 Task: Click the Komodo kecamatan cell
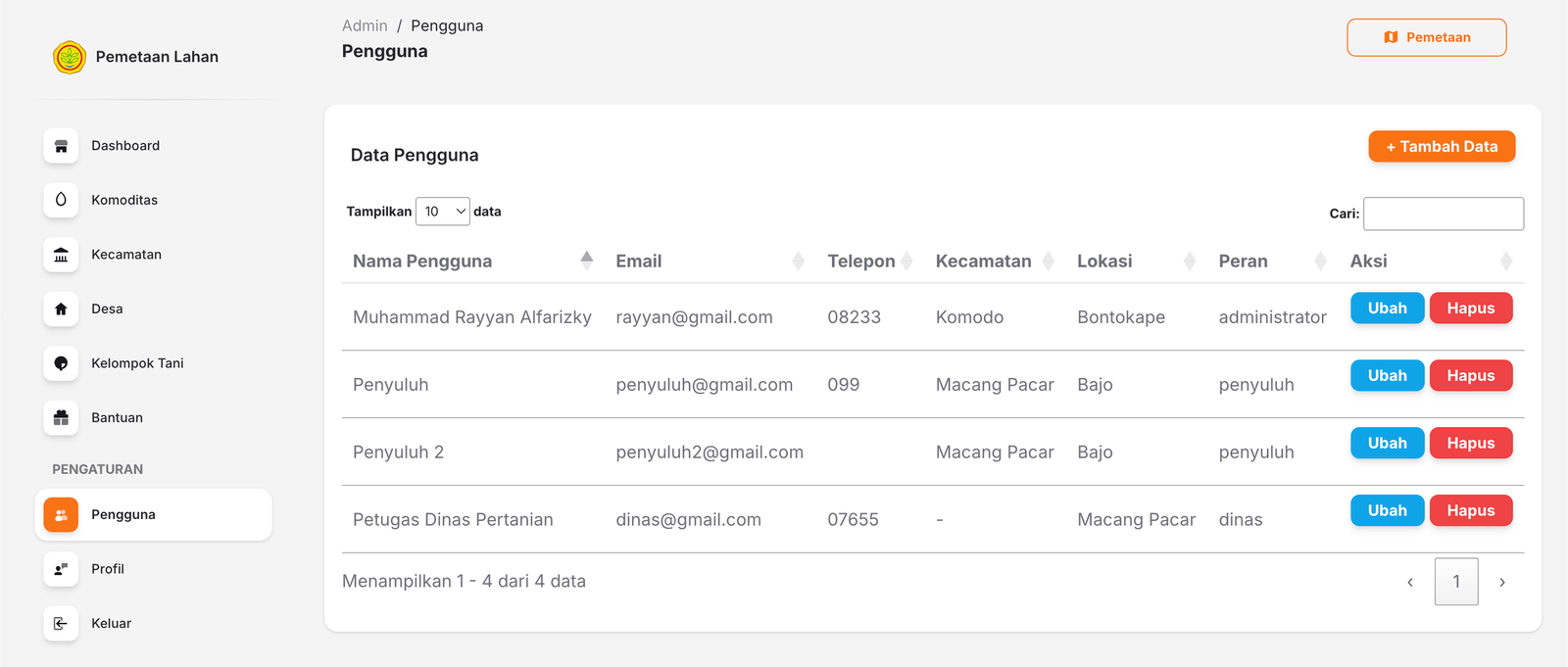point(969,317)
